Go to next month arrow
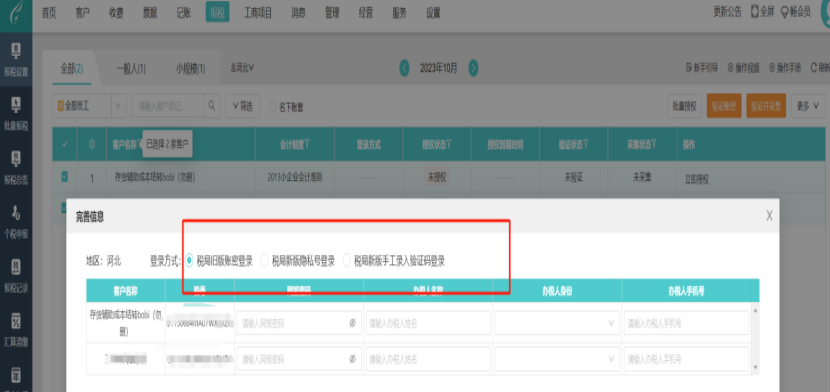 tap(473, 68)
